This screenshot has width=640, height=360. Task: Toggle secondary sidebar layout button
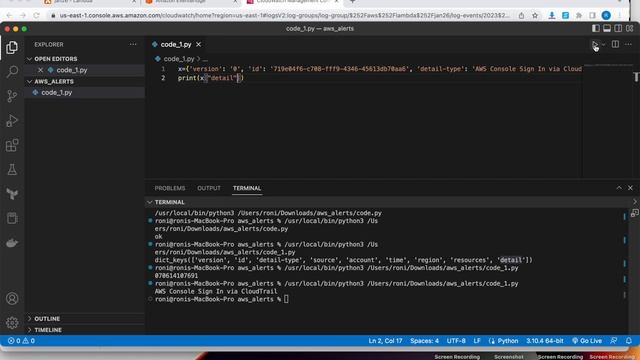tap(618, 29)
